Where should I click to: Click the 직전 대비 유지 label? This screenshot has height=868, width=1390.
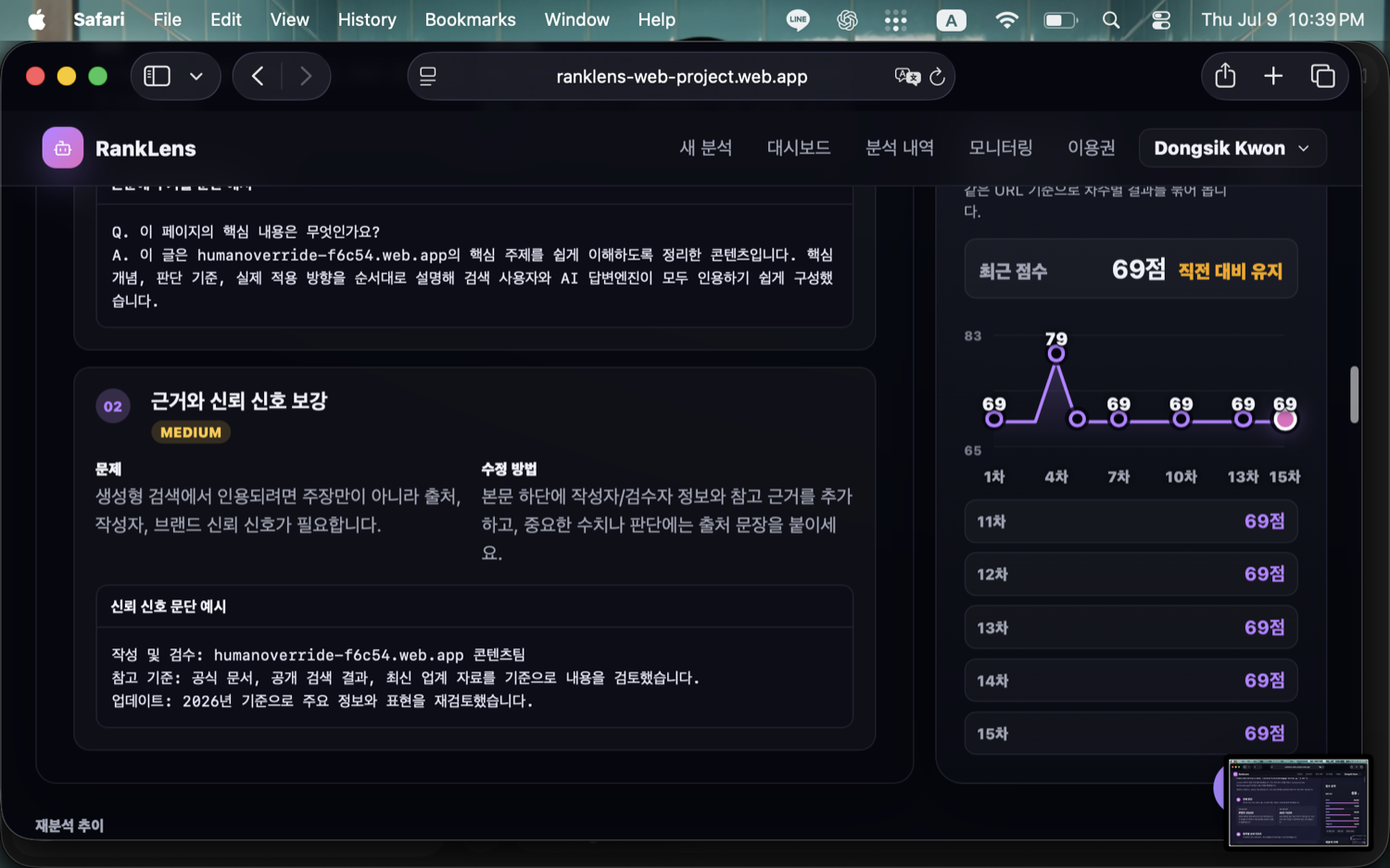tap(1230, 271)
